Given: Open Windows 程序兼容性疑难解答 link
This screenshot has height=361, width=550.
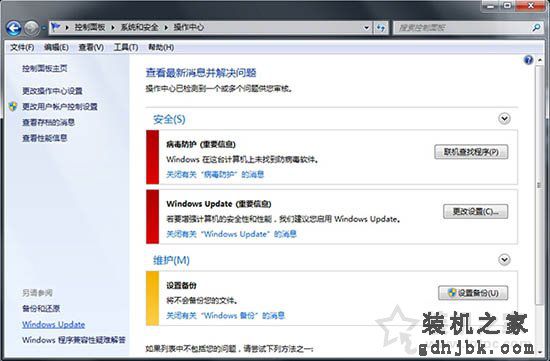Looking at the screenshot, I should 74,340.
